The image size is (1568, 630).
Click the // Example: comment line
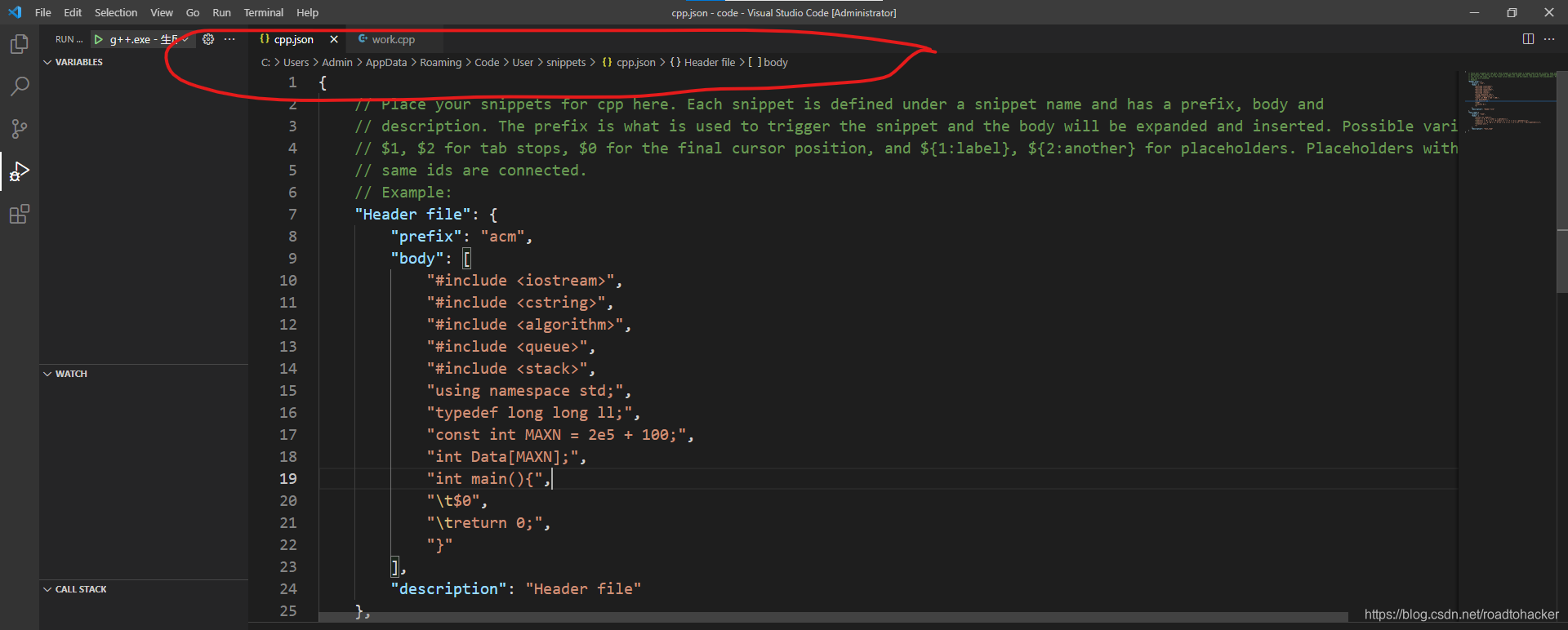click(x=403, y=193)
